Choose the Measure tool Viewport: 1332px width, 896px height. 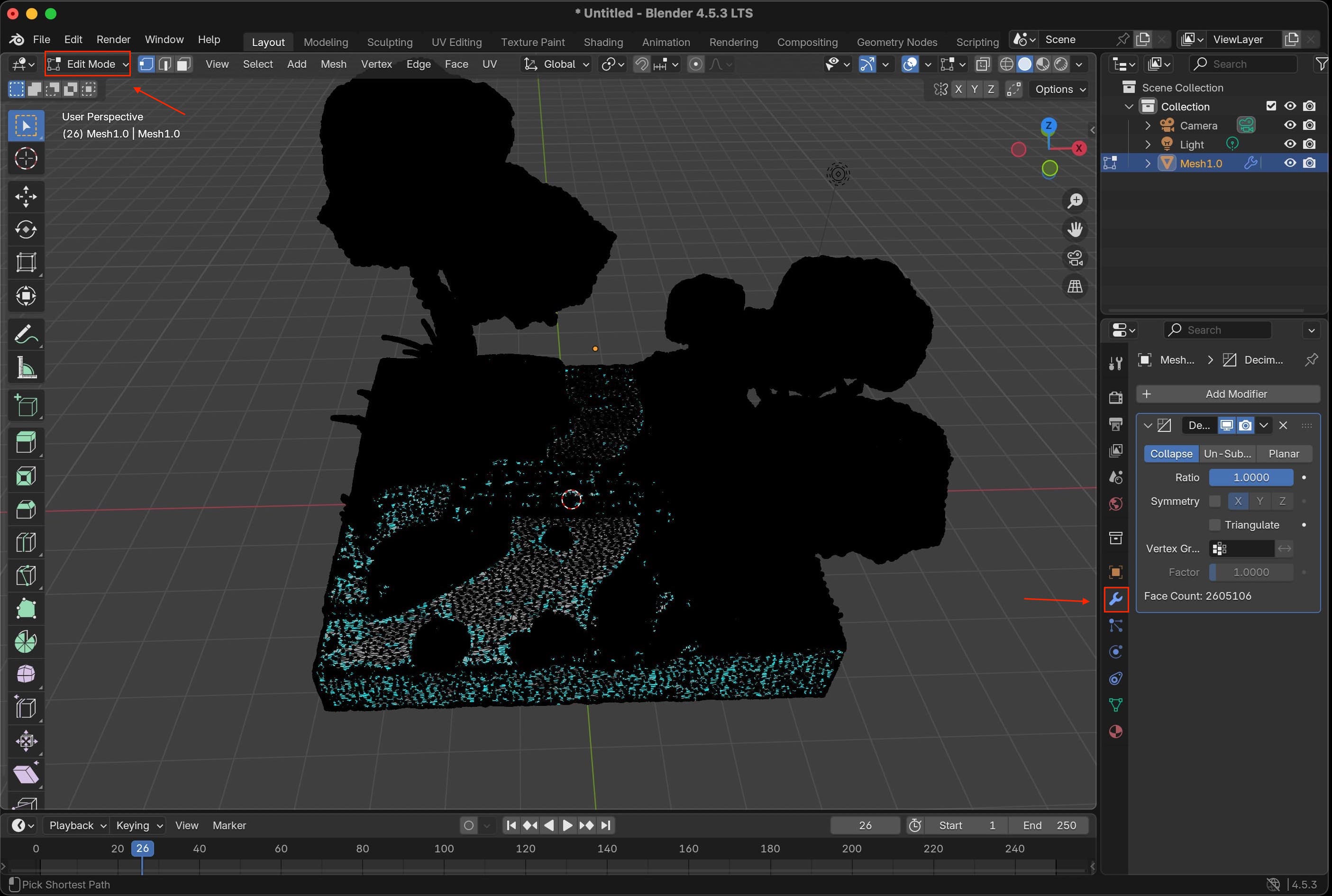coord(26,367)
